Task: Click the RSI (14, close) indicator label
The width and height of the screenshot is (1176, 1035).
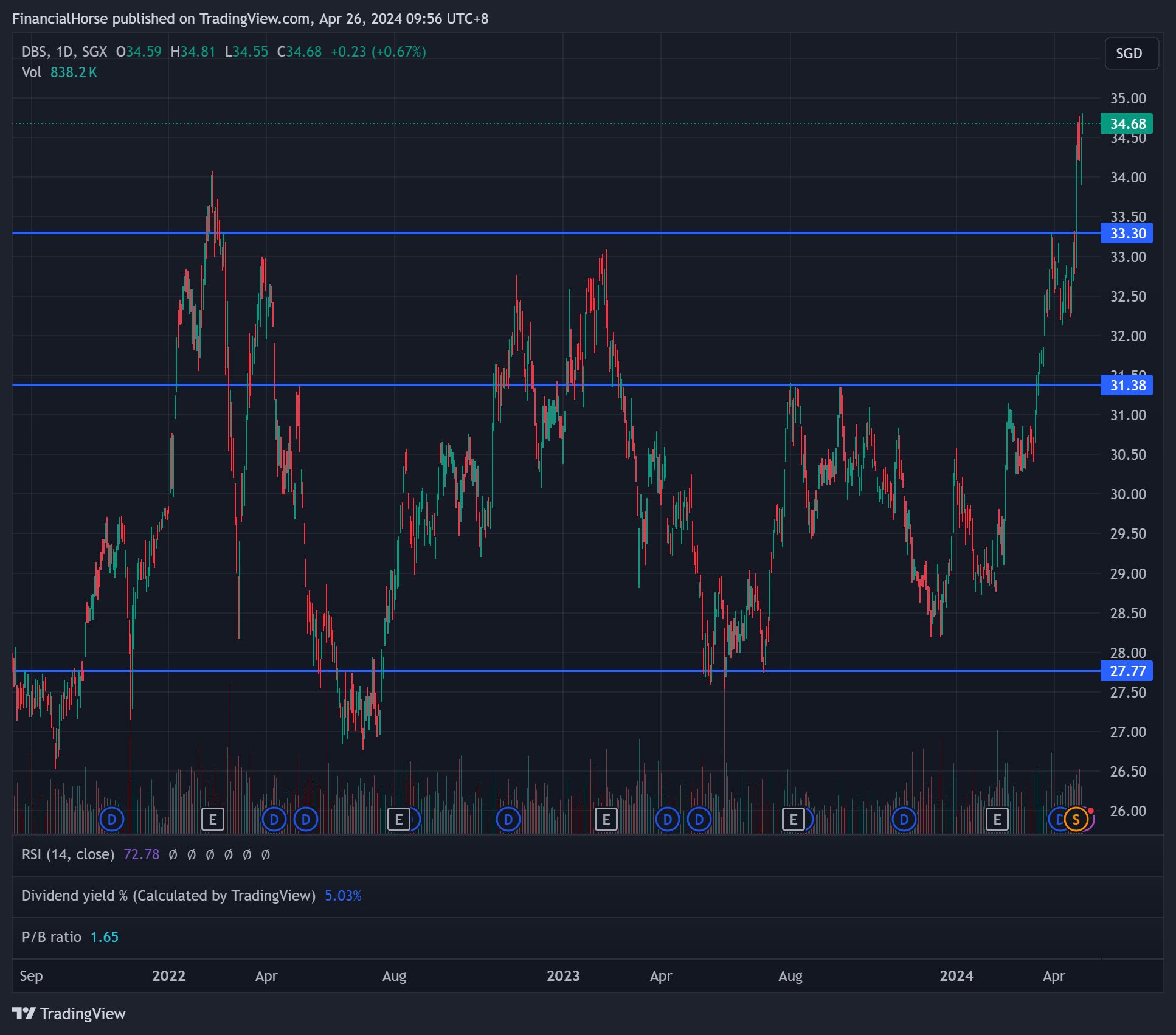Action: click(68, 854)
